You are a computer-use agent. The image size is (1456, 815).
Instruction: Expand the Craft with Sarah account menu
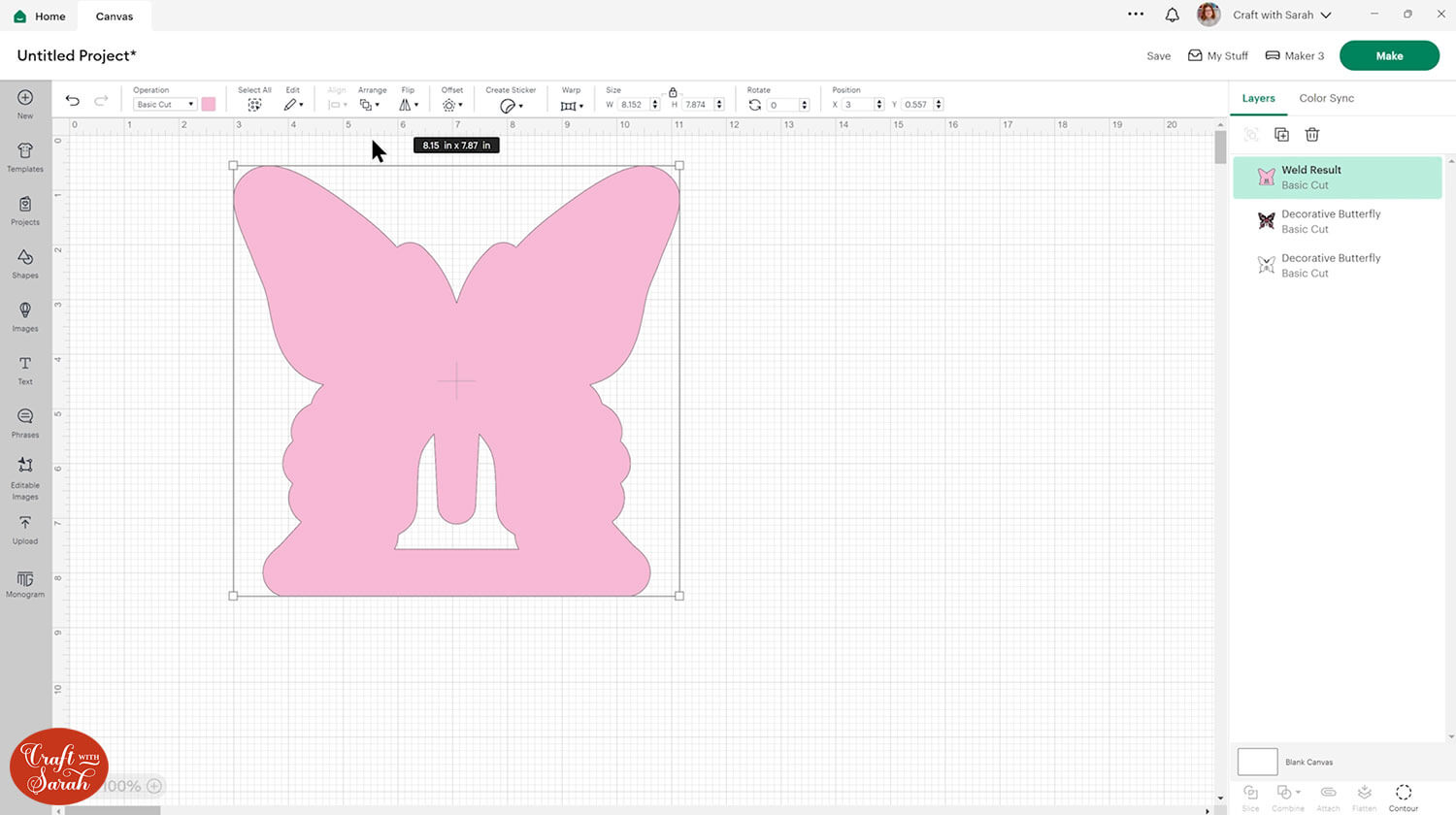(x=1281, y=15)
